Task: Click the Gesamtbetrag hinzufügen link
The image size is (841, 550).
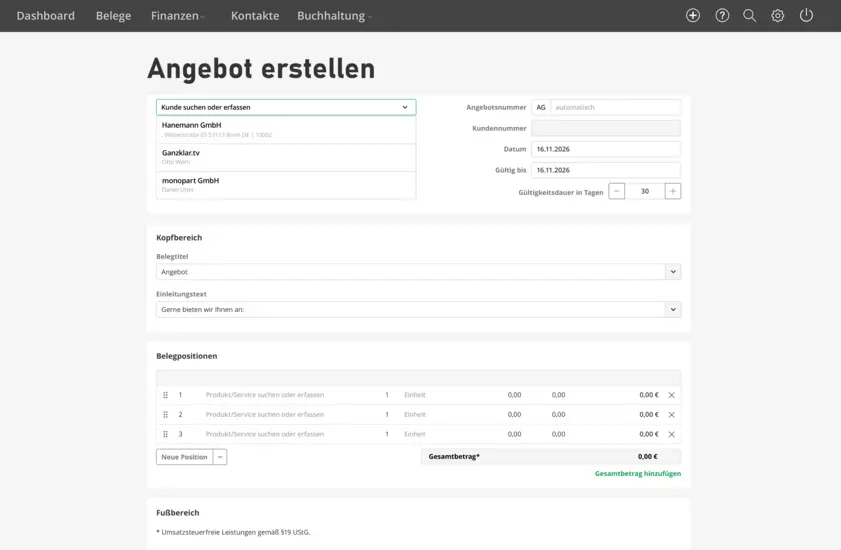Action: pos(637,473)
